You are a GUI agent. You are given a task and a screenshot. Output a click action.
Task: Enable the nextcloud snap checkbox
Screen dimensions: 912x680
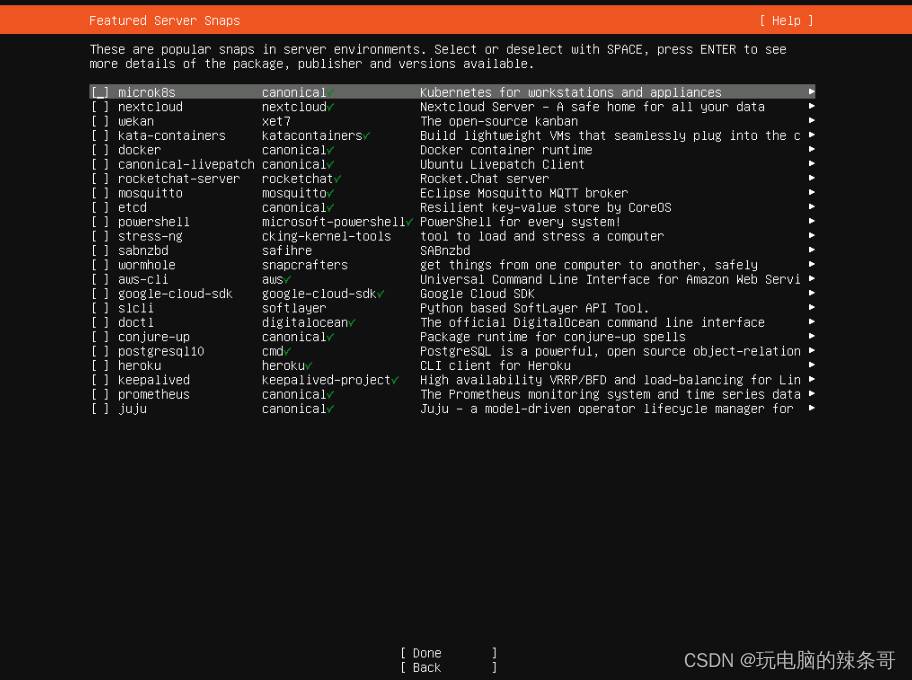coord(100,107)
